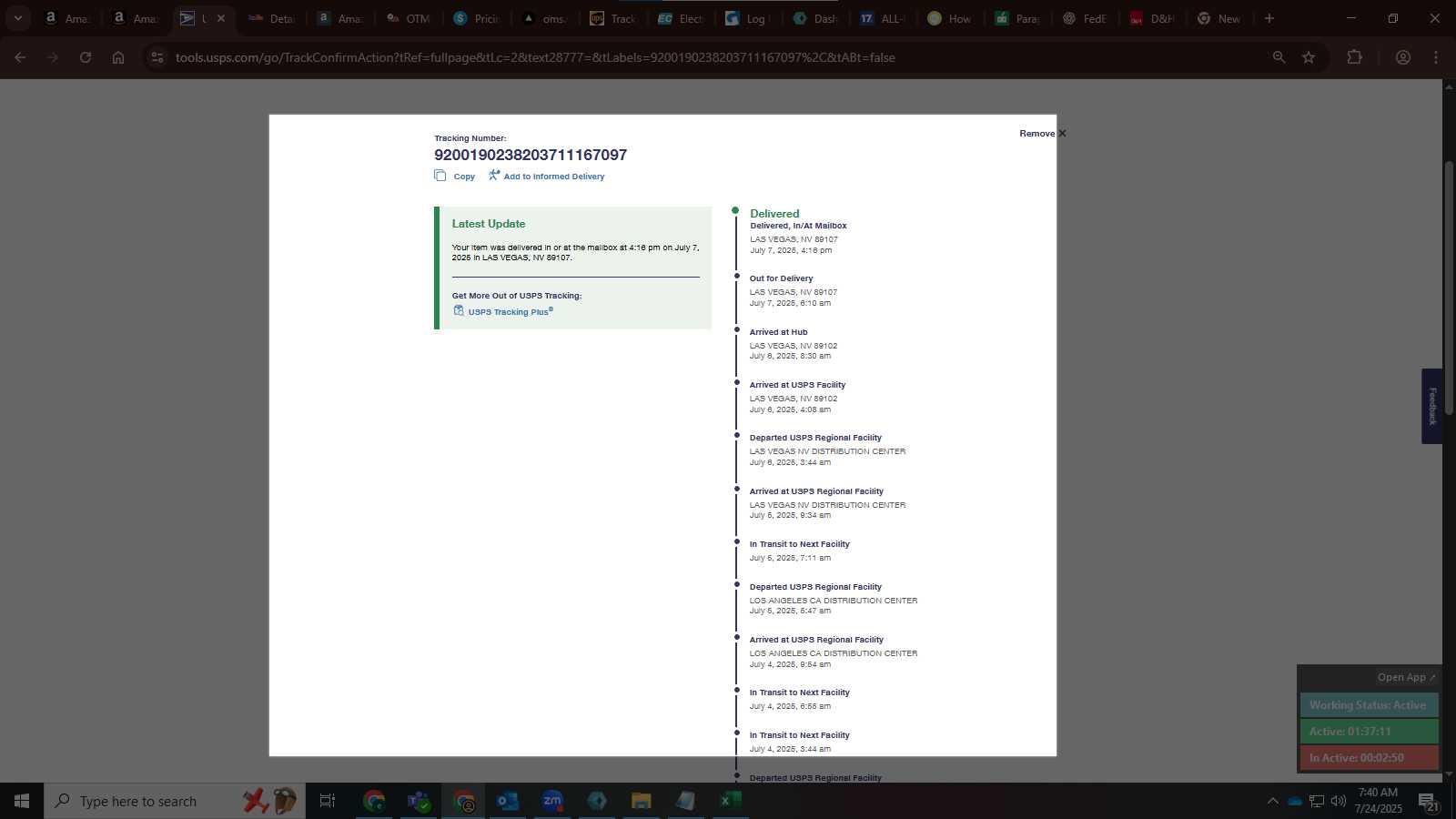The image size is (1456, 819).
Task: View site information icon
Action: (x=157, y=57)
